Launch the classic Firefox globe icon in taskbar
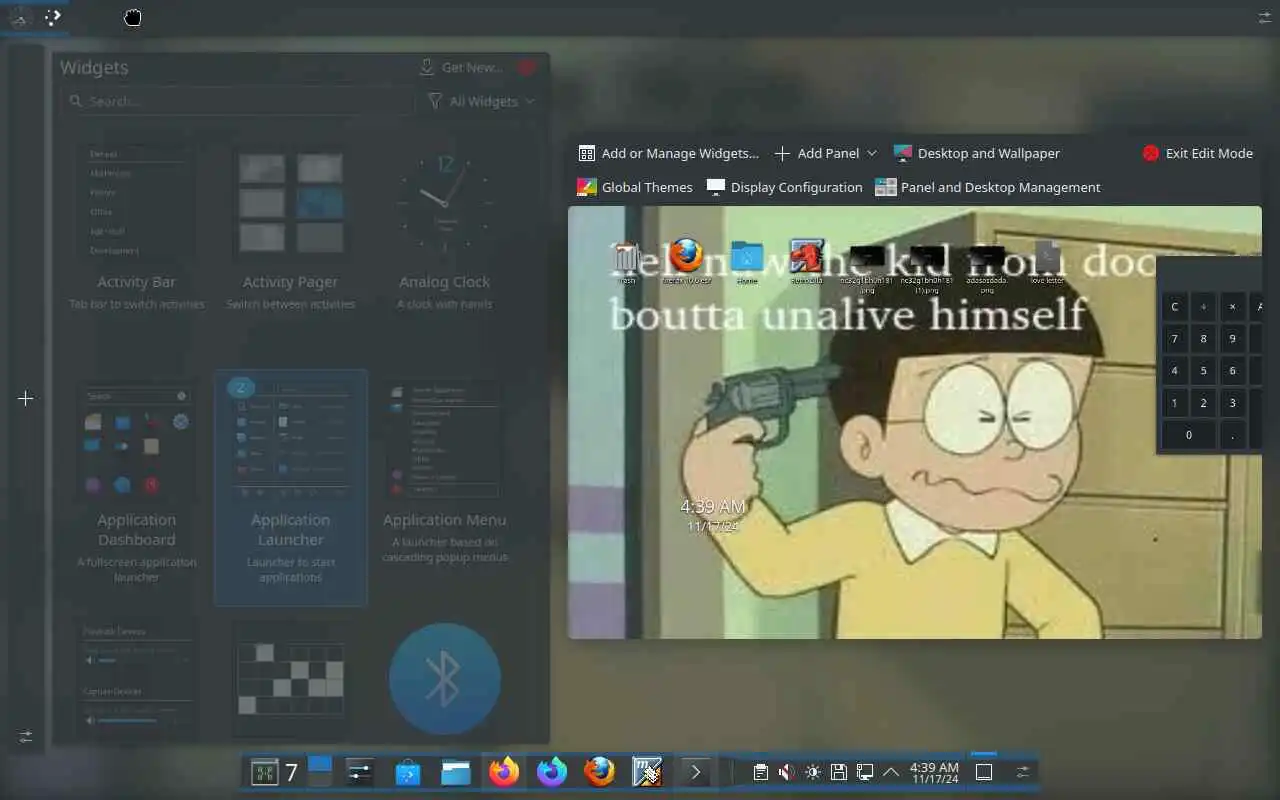This screenshot has width=1280, height=800. coord(599,772)
